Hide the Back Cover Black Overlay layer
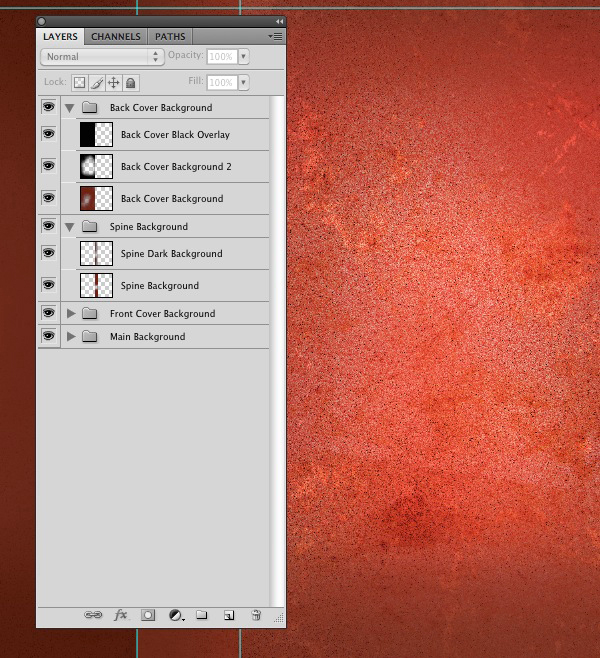The height and width of the screenshot is (658, 600). coord(49,134)
